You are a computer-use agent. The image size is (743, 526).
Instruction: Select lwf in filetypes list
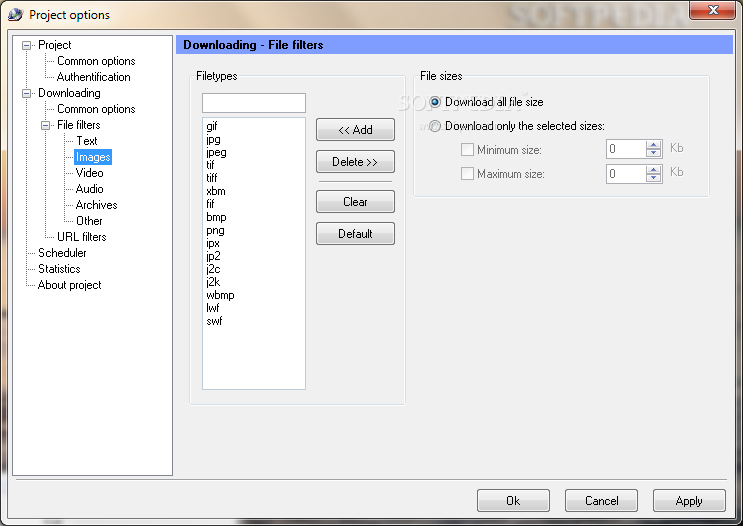click(x=213, y=308)
